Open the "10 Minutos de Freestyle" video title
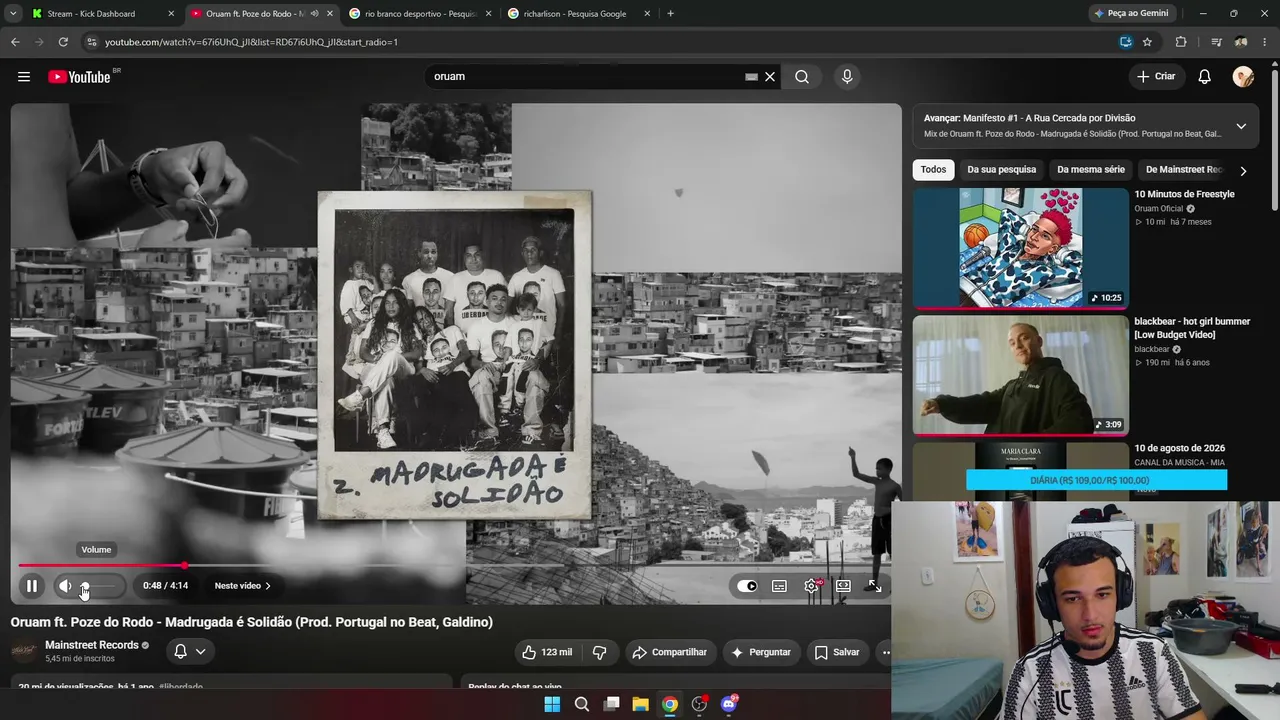The height and width of the screenshot is (720, 1280). (x=1184, y=194)
